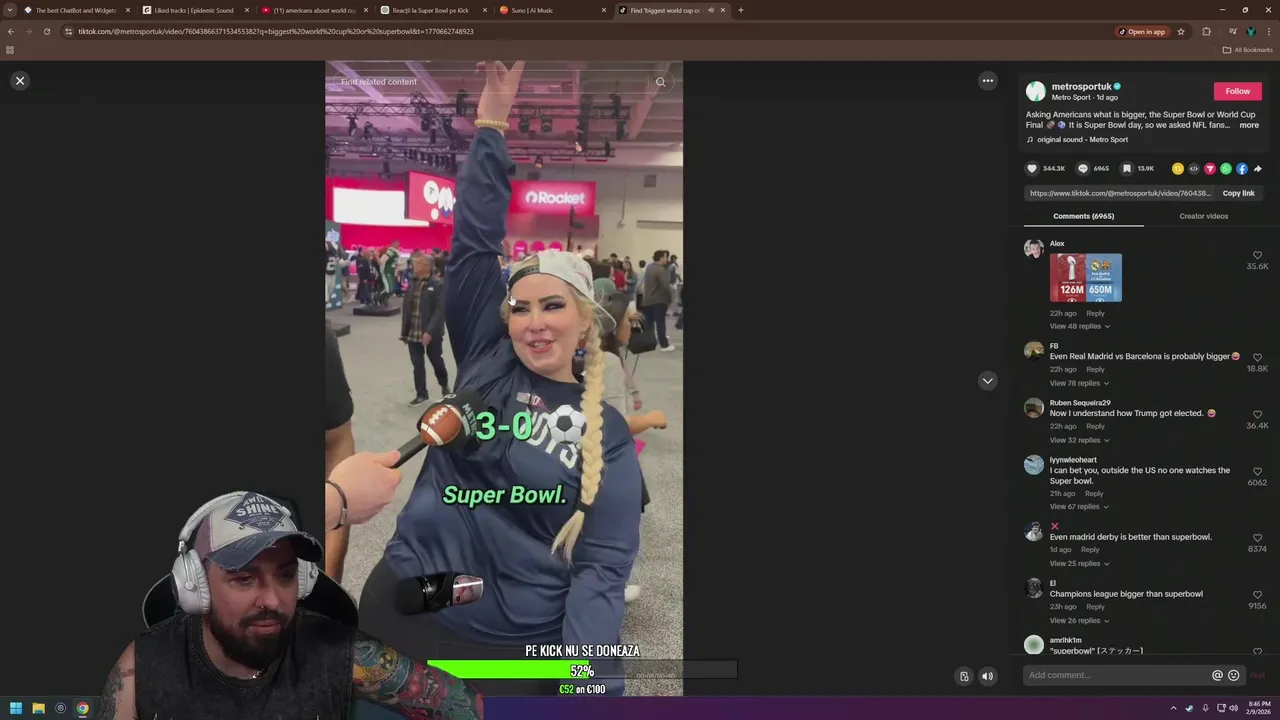The image size is (1280, 720).
Task: Switch to Liked tracks Epidemic Sound tab
Action: (x=194, y=10)
